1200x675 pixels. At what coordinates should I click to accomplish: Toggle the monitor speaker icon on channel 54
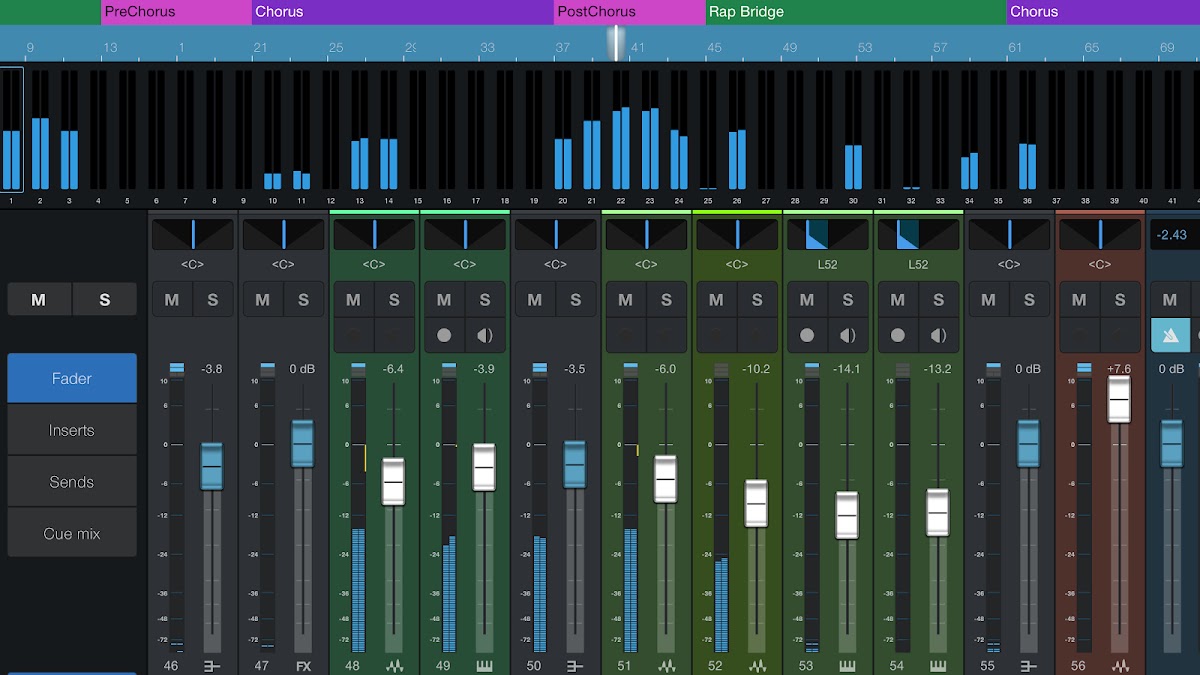coord(938,336)
